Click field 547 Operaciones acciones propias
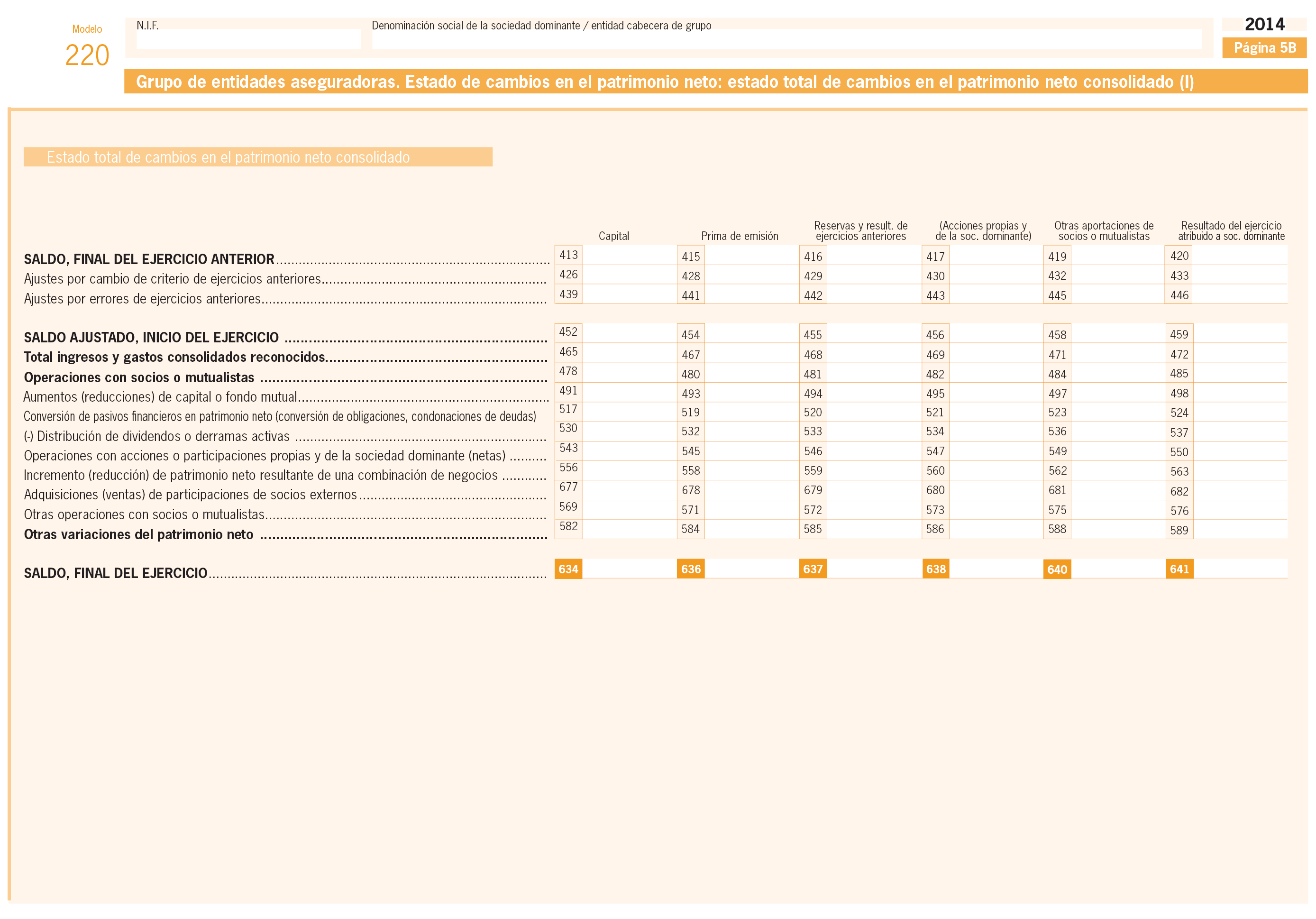The height and width of the screenshot is (919, 1316). pyautogui.click(x=996, y=450)
